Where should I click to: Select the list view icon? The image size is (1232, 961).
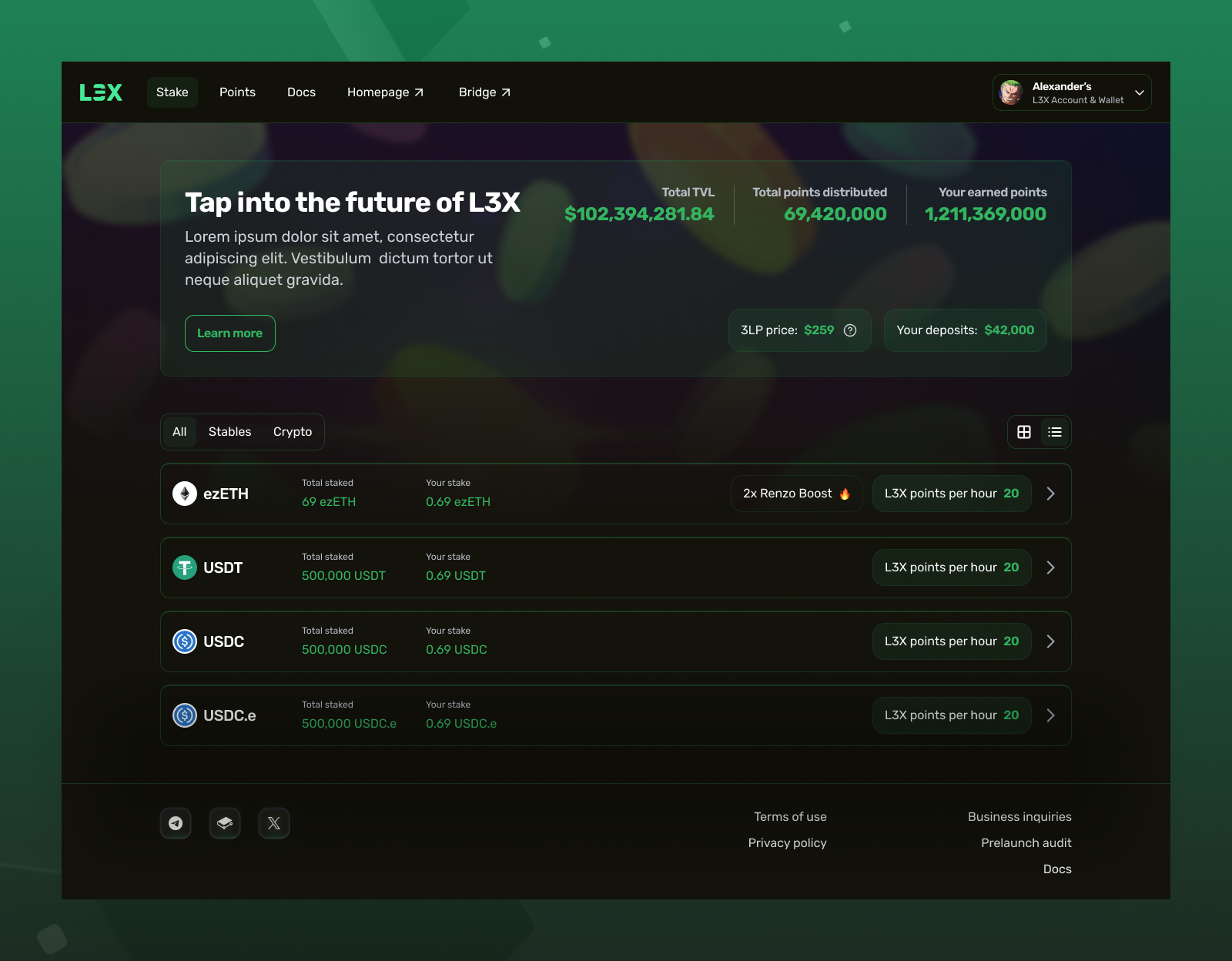click(x=1054, y=432)
